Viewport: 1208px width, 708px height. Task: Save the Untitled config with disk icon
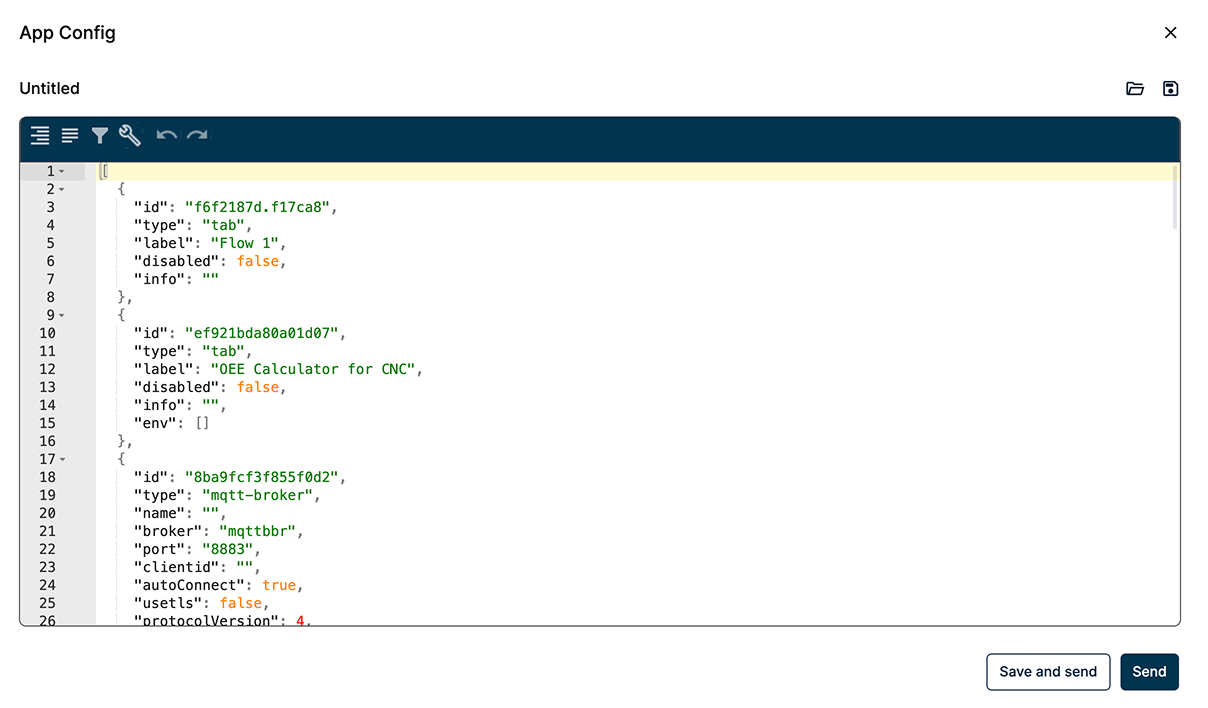1171,89
